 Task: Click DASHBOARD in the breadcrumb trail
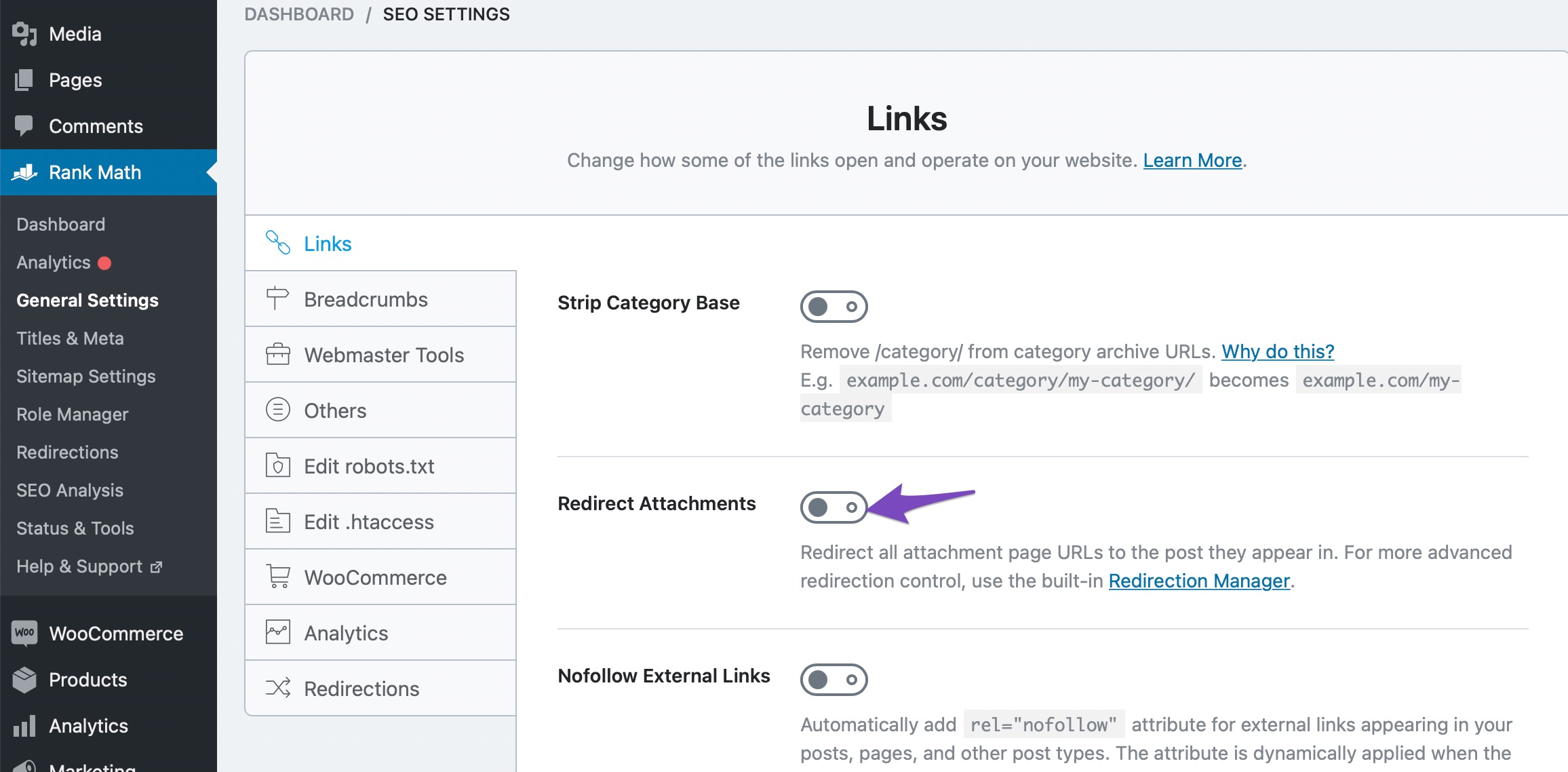coord(299,14)
